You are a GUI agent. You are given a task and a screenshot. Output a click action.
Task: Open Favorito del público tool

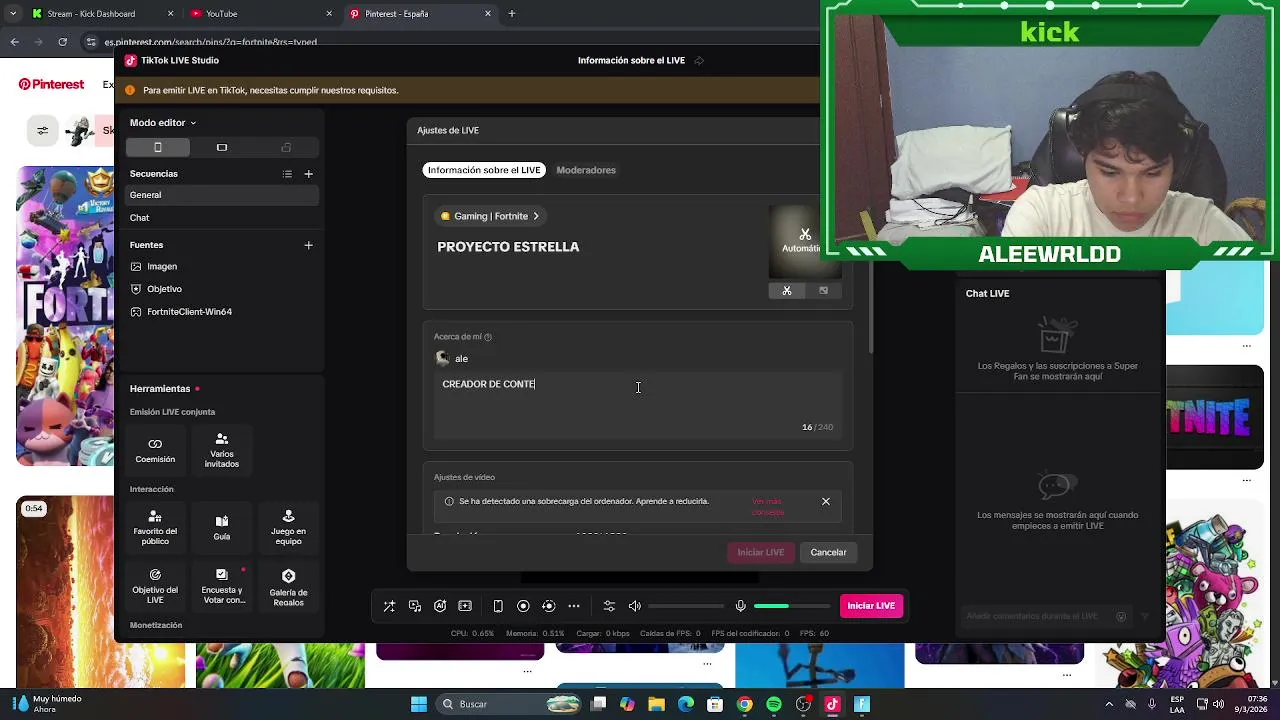pos(155,527)
